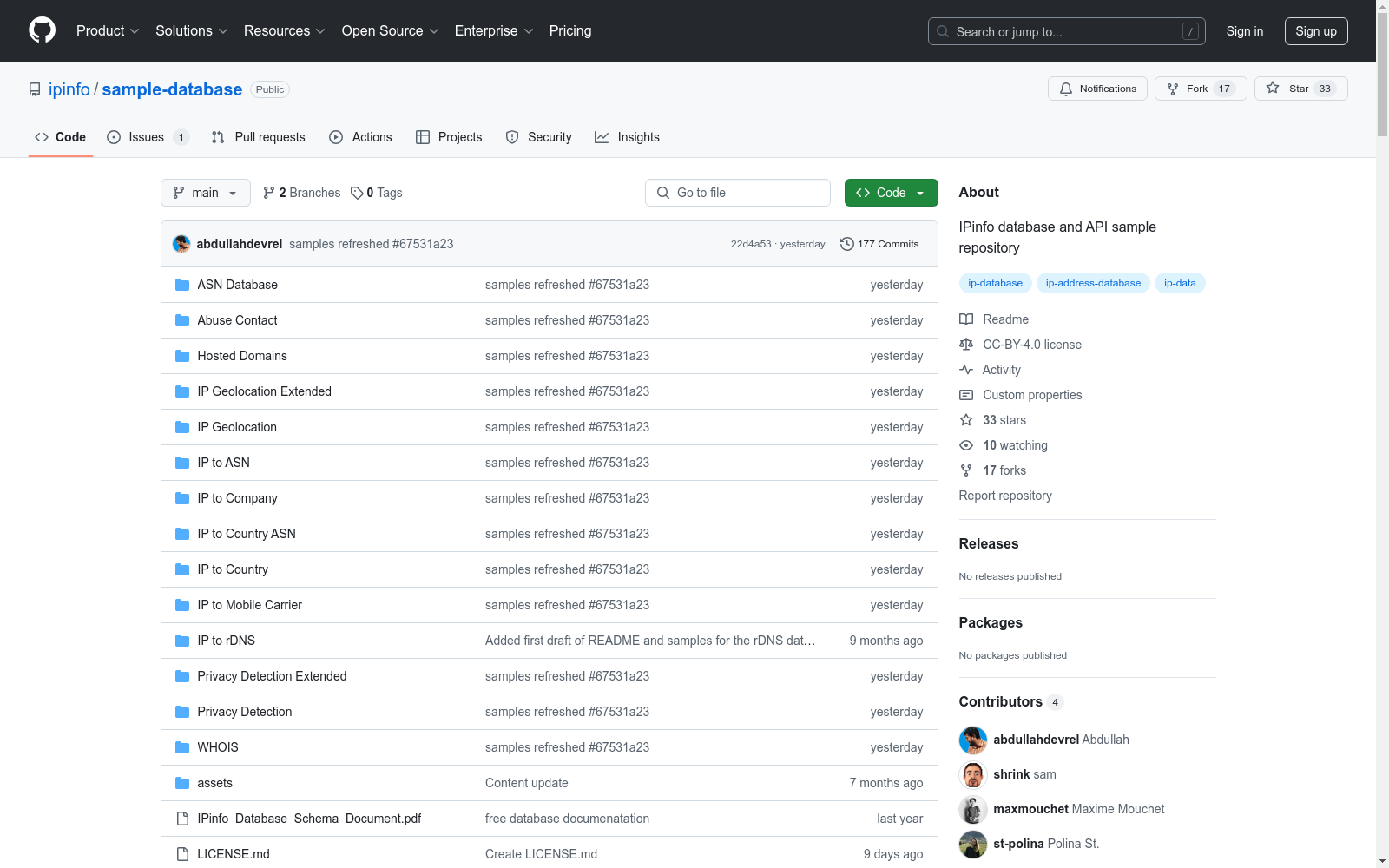This screenshot has width=1389, height=868.
Task: Click the IP to ASN folder icon
Action: pyautogui.click(x=182, y=463)
